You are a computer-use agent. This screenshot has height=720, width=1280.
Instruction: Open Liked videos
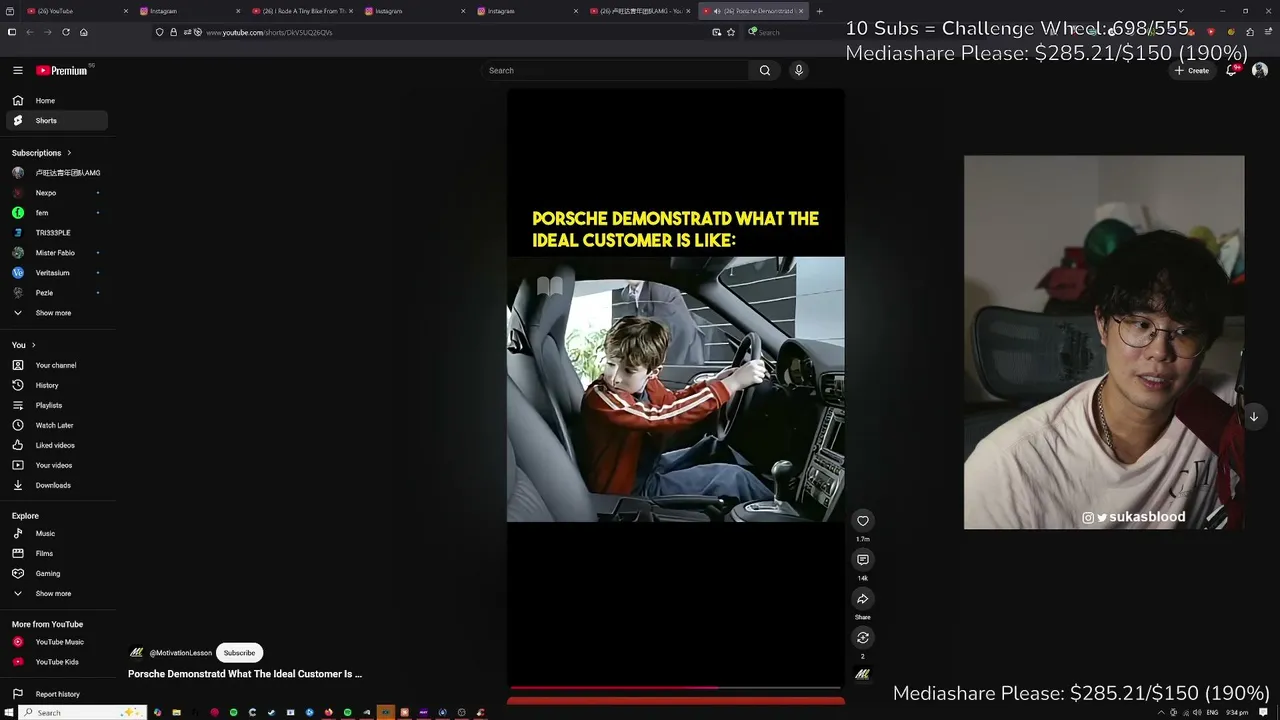pos(56,446)
